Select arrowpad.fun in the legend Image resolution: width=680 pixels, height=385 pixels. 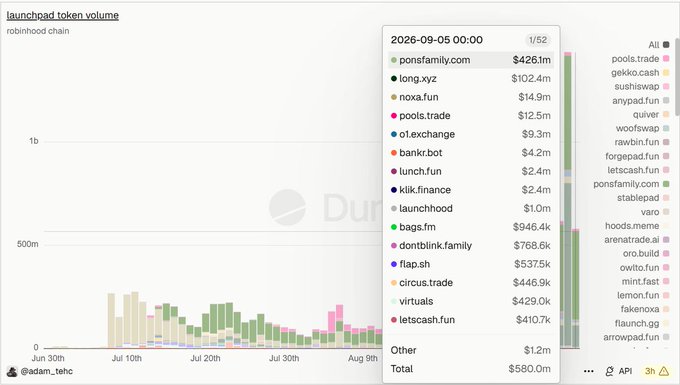pyautogui.click(x=636, y=337)
